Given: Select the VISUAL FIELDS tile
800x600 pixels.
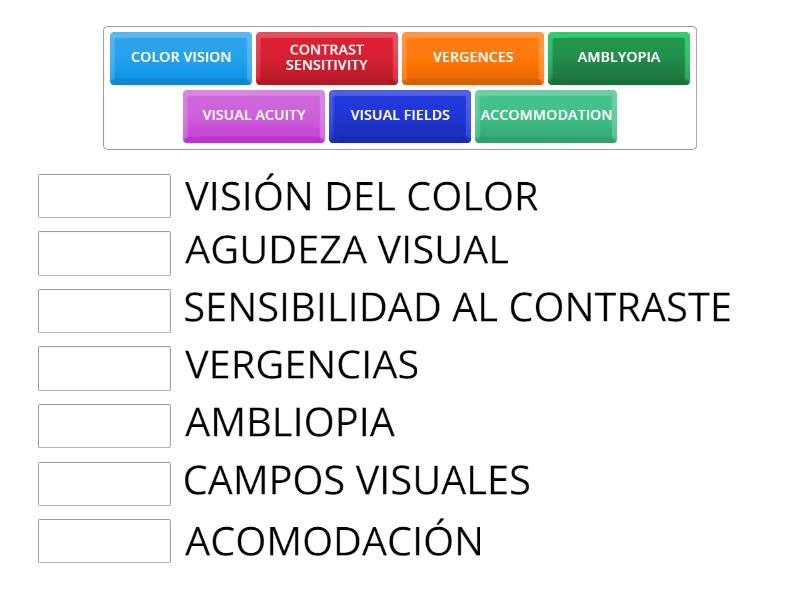Looking at the screenshot, I should tap(398, 115).
